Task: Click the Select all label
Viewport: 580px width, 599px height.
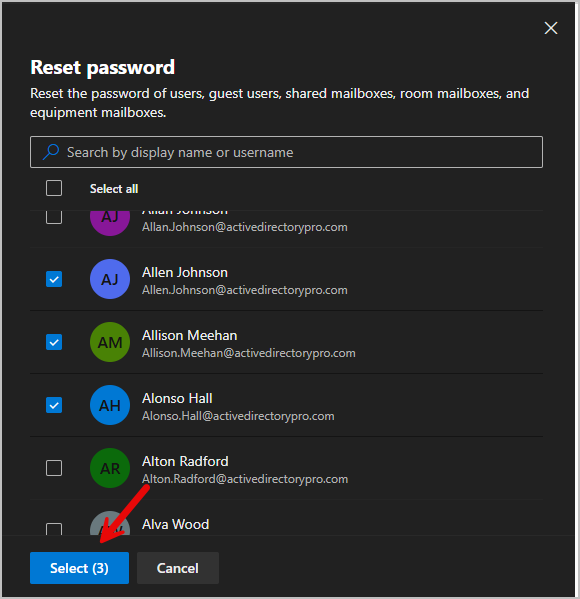Action: point(114,189)
